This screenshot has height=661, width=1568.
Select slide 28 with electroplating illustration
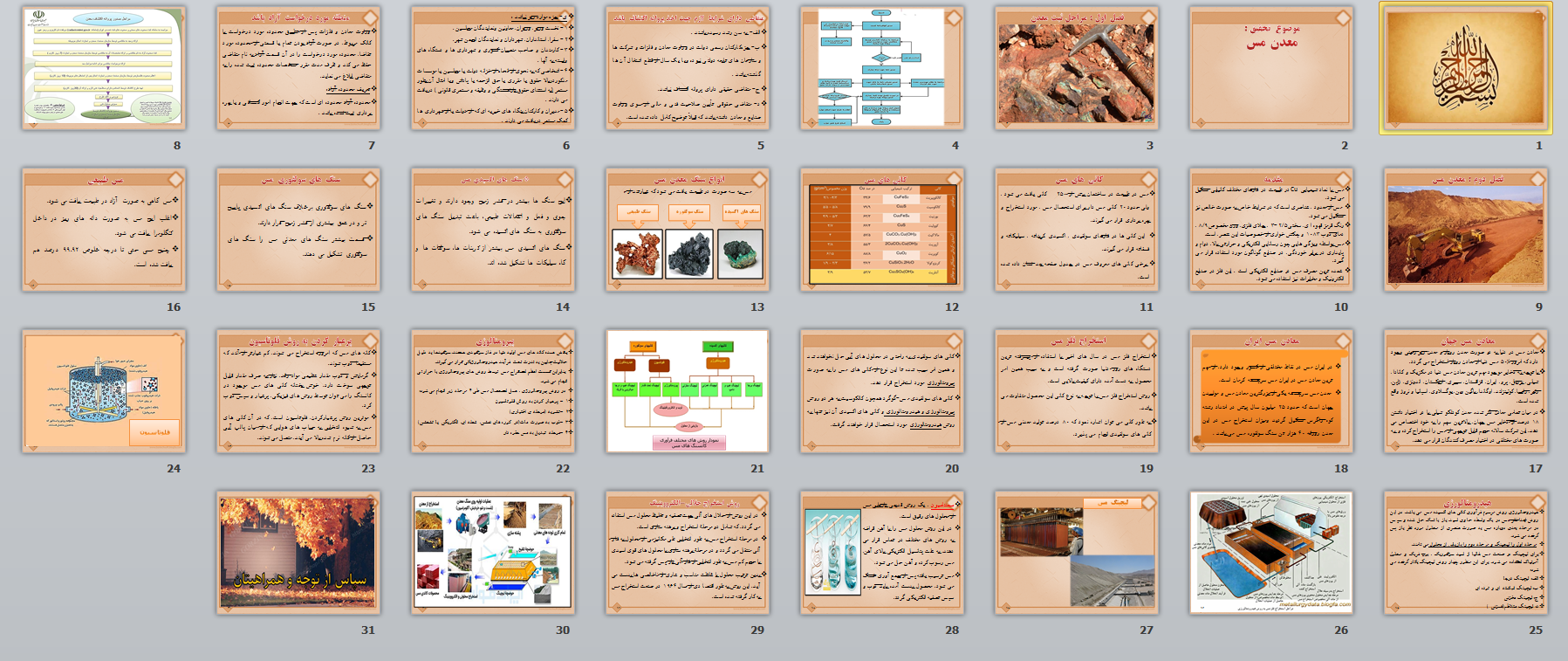tap(882, 553)
